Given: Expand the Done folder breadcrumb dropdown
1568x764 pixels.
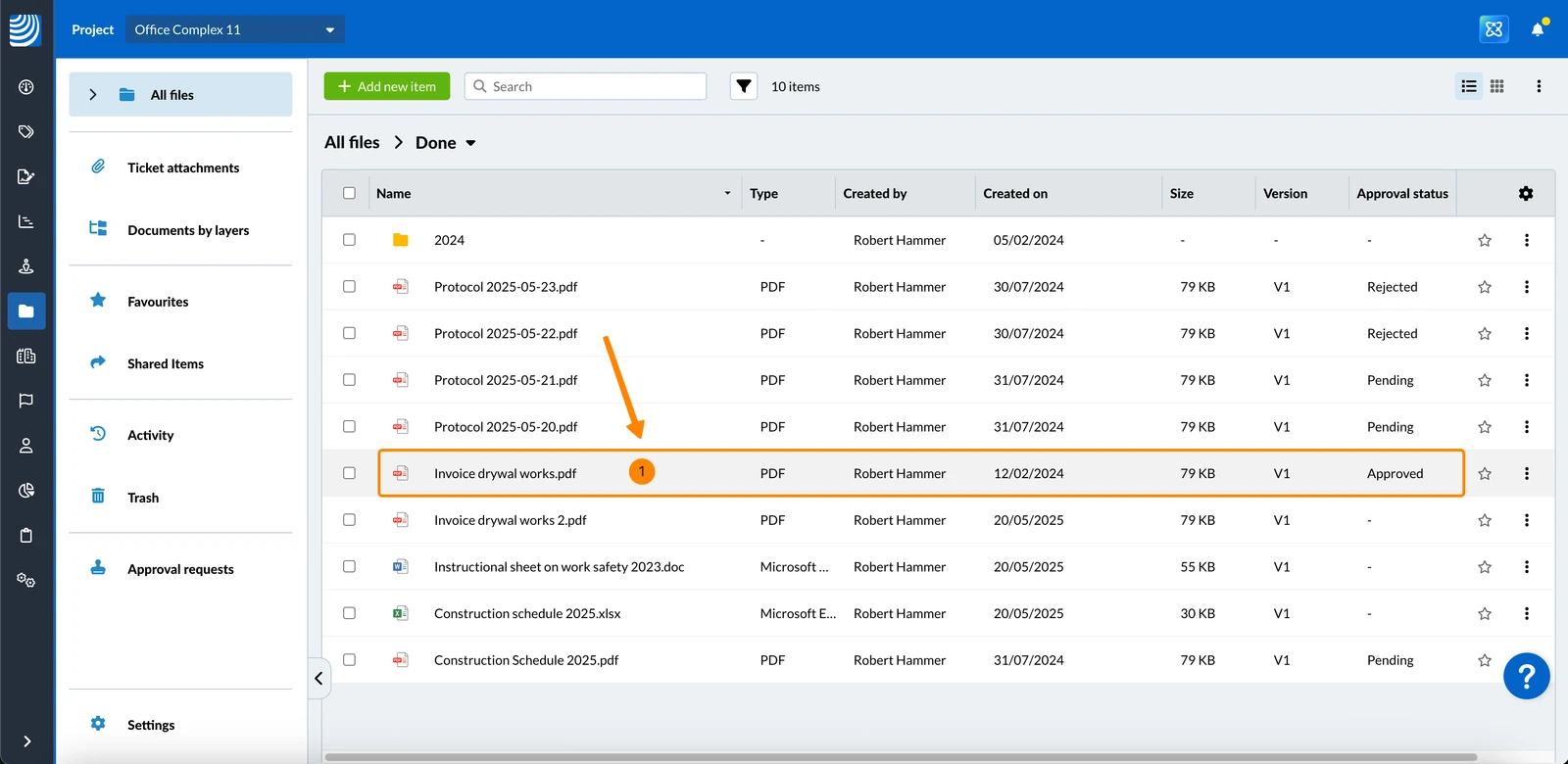Looking at the screenshot, I should pyautogui.click(x=470, y=143).
